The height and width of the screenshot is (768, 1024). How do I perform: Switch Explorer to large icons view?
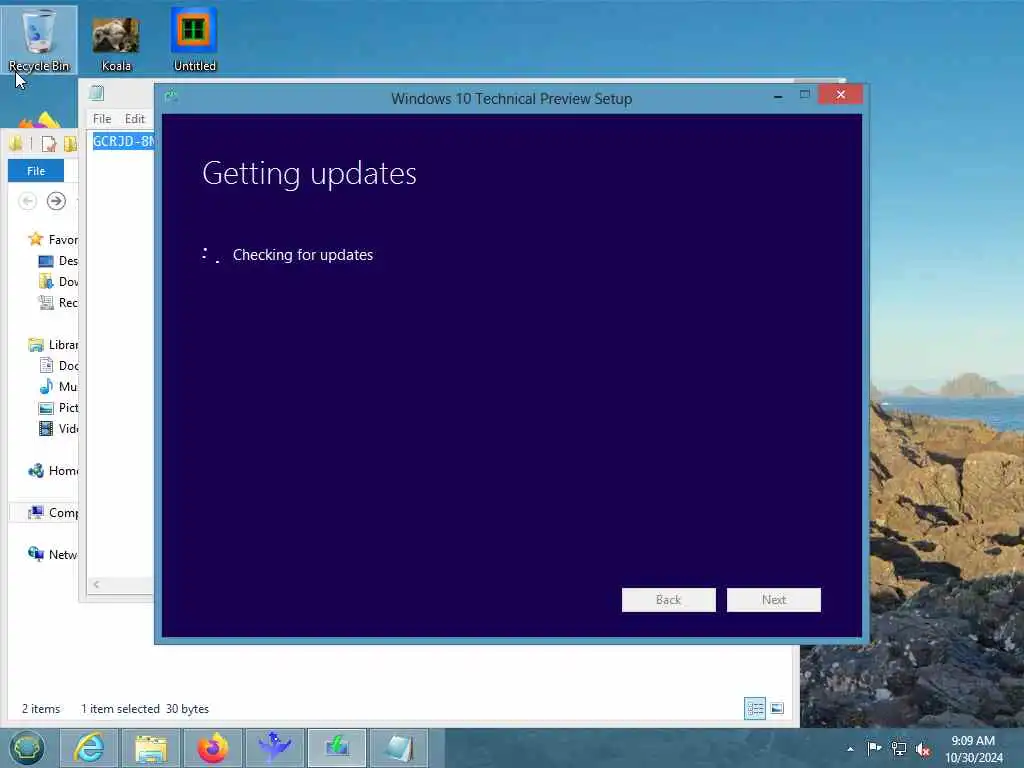[x=777, y=709]
